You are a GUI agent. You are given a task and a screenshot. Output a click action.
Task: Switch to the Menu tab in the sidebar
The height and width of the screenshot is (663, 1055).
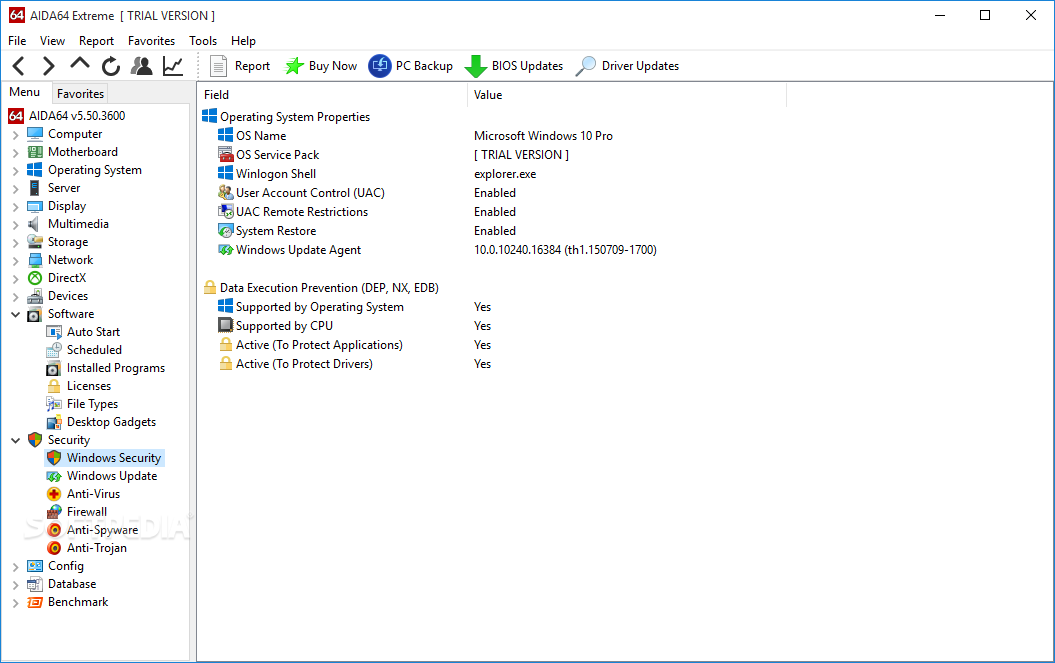tap(24, 92)
